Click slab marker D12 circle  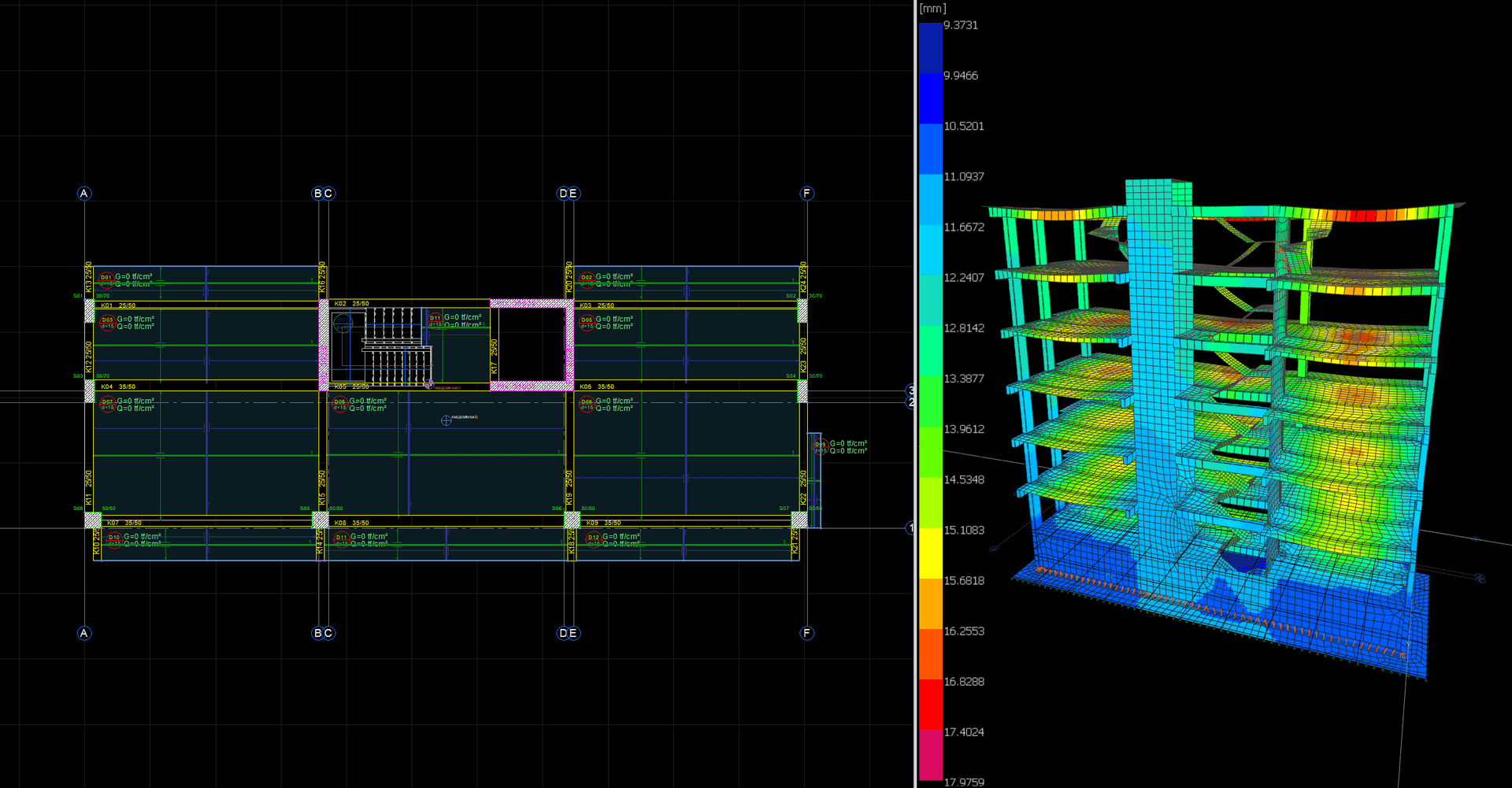pos(593,539)
